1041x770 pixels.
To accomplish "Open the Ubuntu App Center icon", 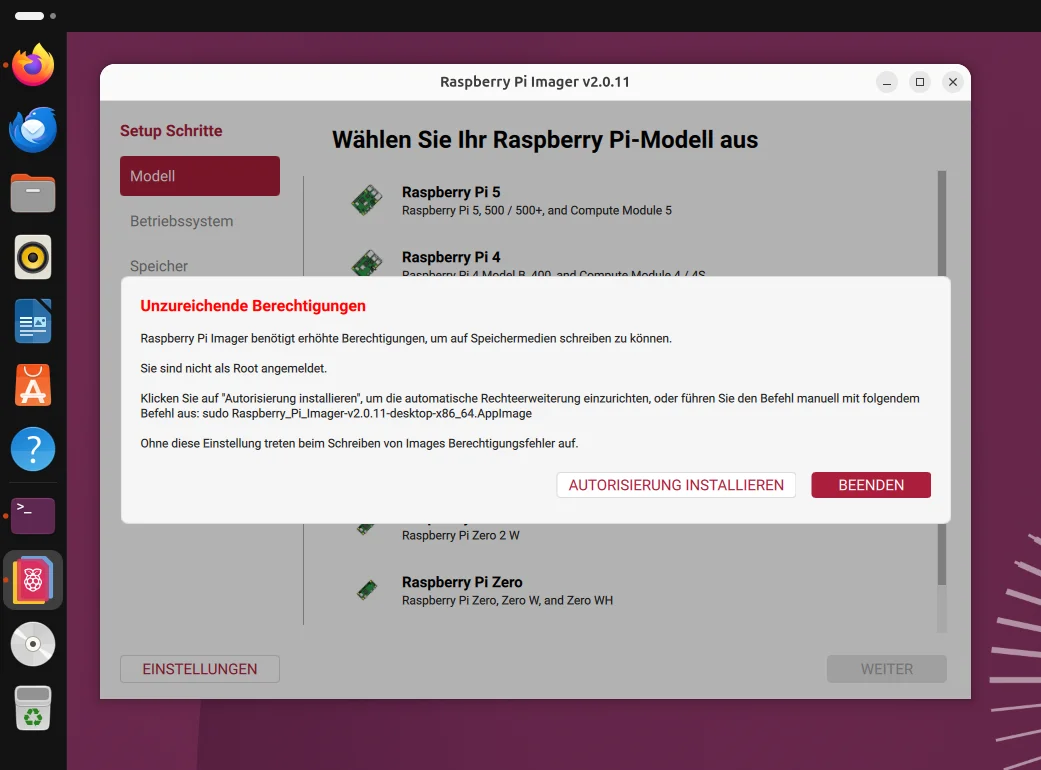I will click(x=33, y=385).
